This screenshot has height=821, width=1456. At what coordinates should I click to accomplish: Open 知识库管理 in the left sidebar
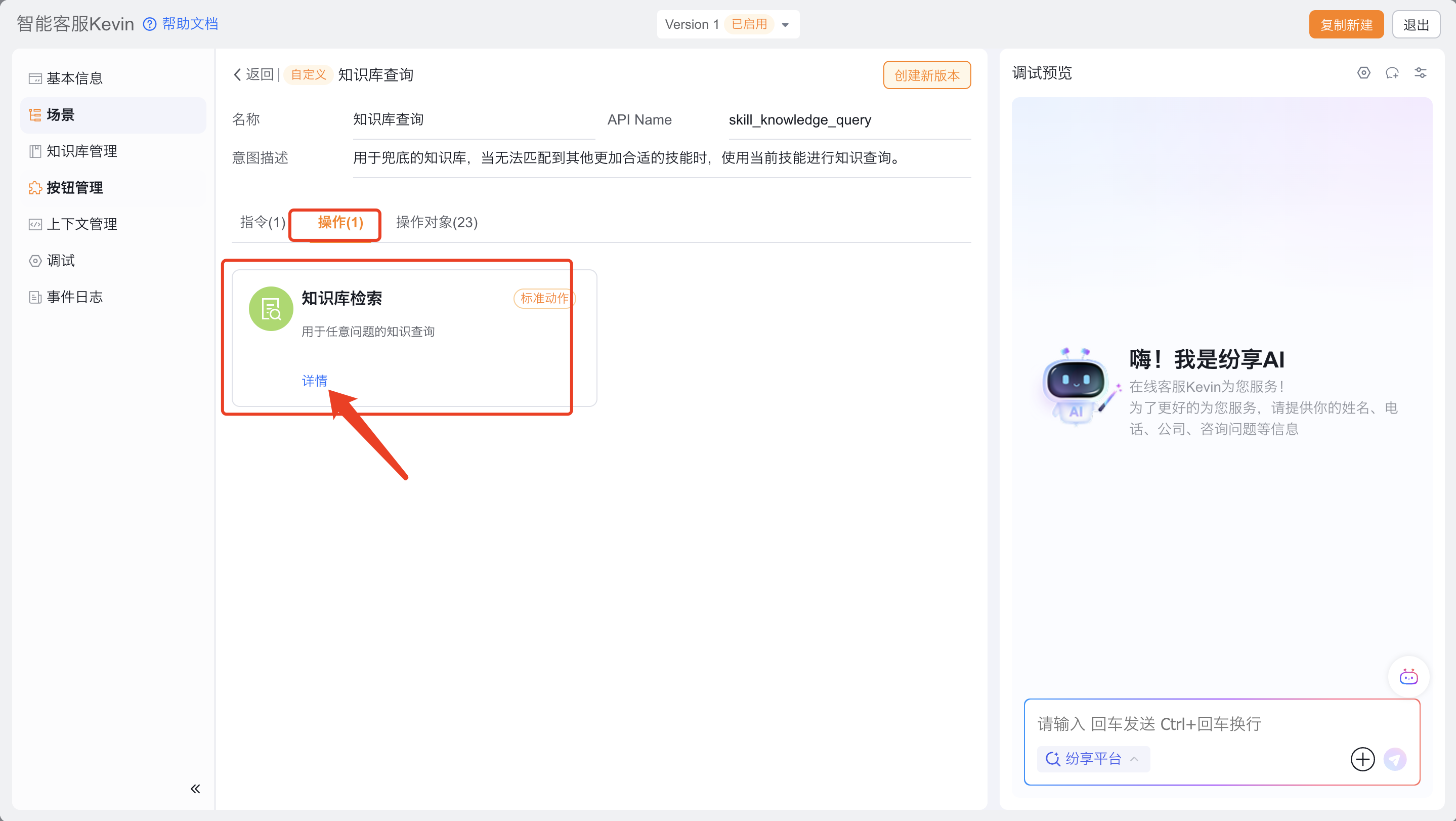pyautogui.click(x=82, y=151)
